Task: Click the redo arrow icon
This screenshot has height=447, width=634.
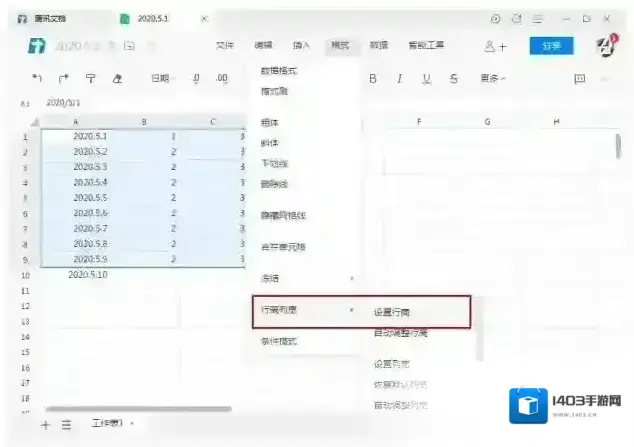Action: pyautogui.click(x=63, y=78)
